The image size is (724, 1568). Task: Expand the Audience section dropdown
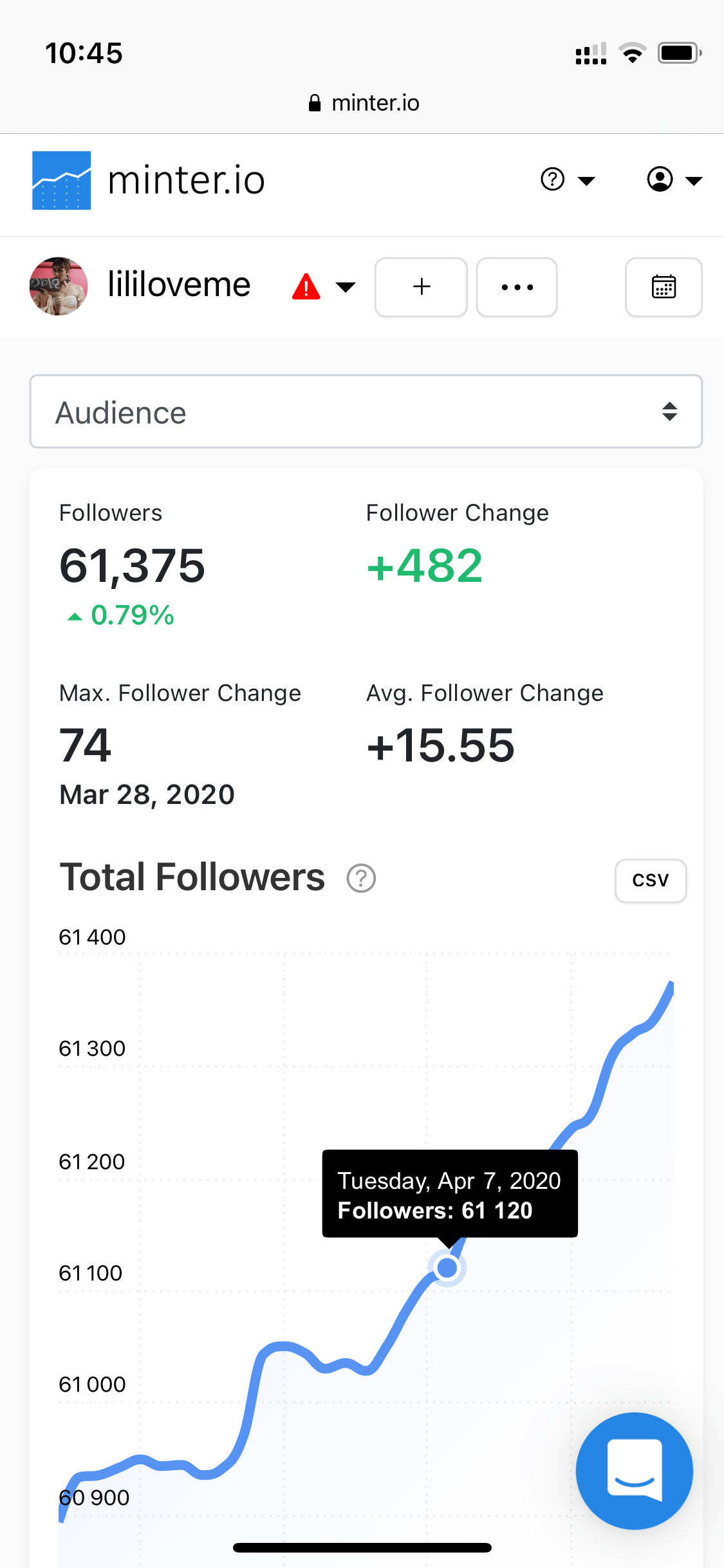[x=366, y=411]
